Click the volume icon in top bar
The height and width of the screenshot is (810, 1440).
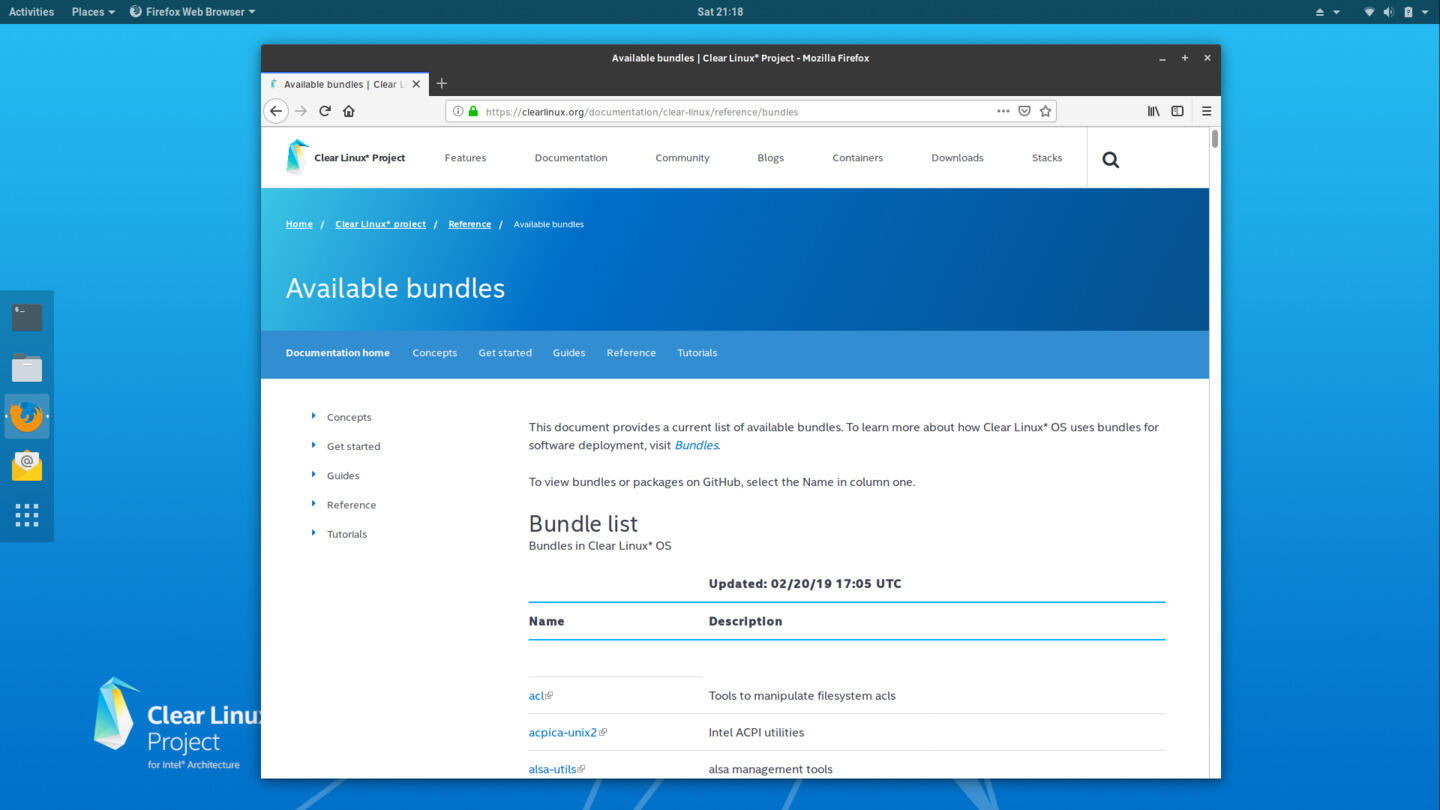[1388, 12]
